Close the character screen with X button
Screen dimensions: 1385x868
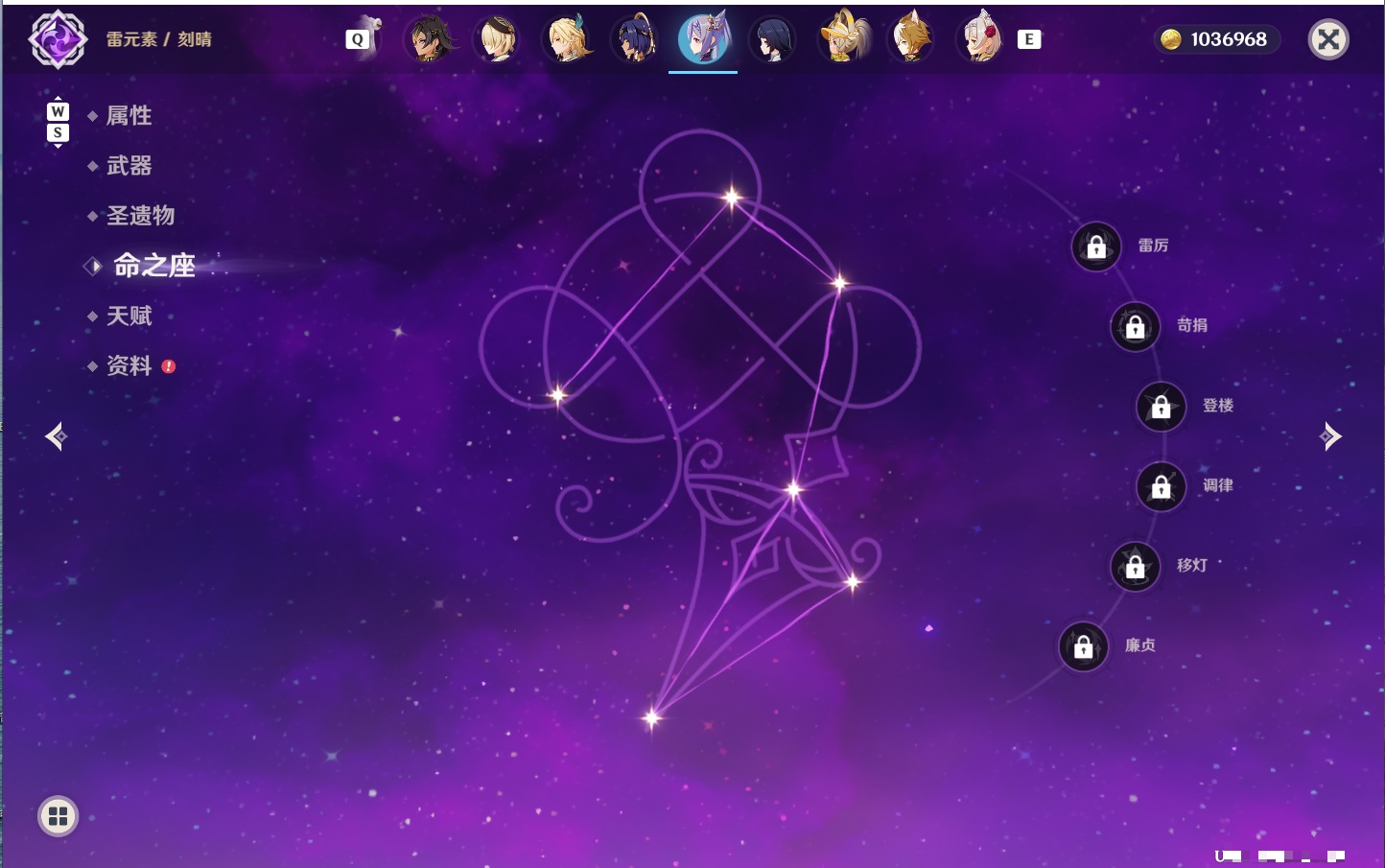(x=1328, y=39)
